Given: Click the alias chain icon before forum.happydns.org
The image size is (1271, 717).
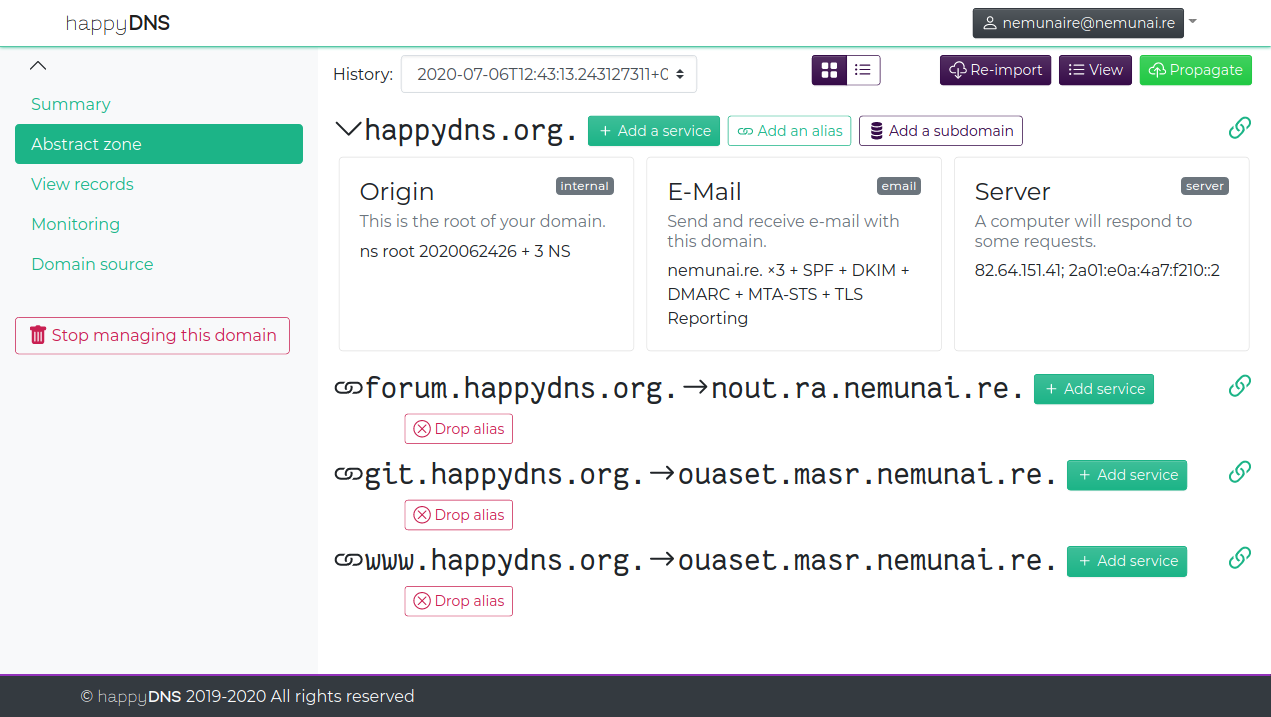Looking at the screenshot, I should pyautogui.click(x=348, y=389).
